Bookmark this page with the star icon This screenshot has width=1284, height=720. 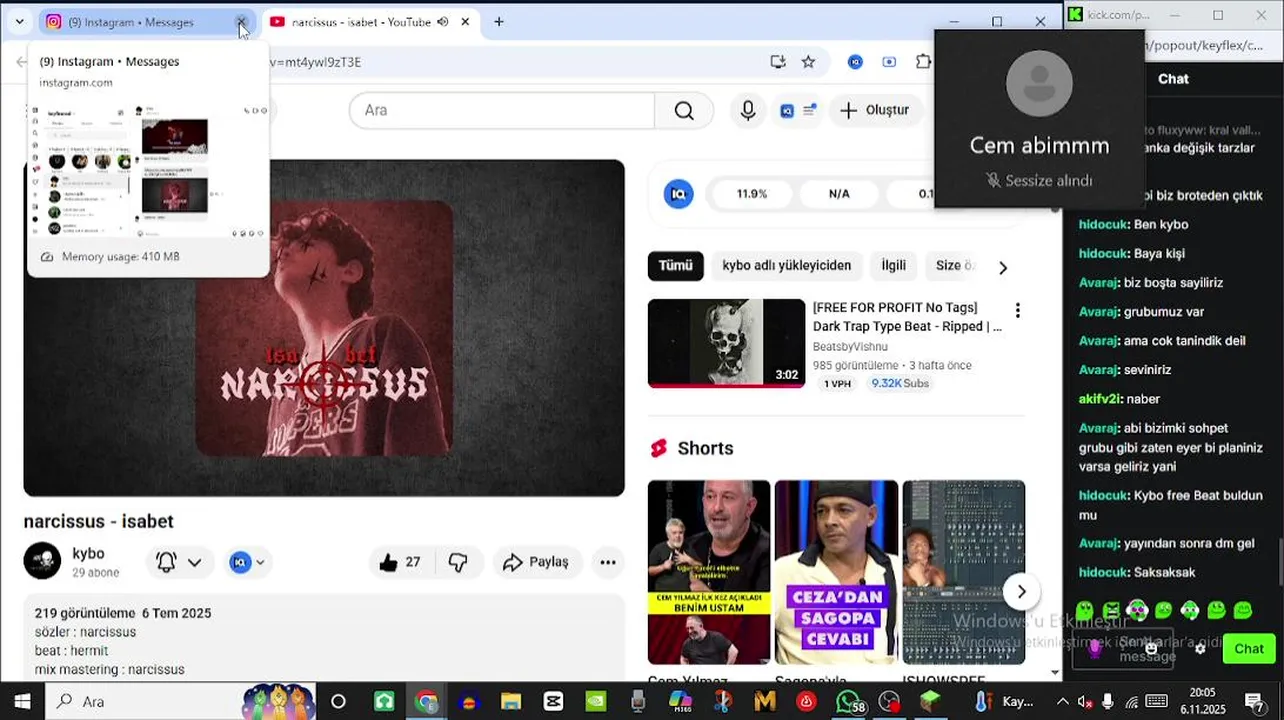[x=808, y=62]
